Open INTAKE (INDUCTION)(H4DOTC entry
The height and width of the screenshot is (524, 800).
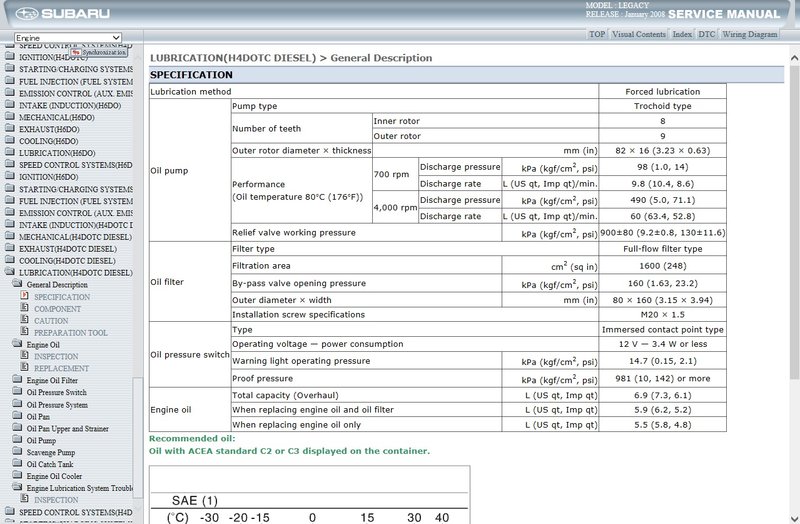(x=76, y=225)
